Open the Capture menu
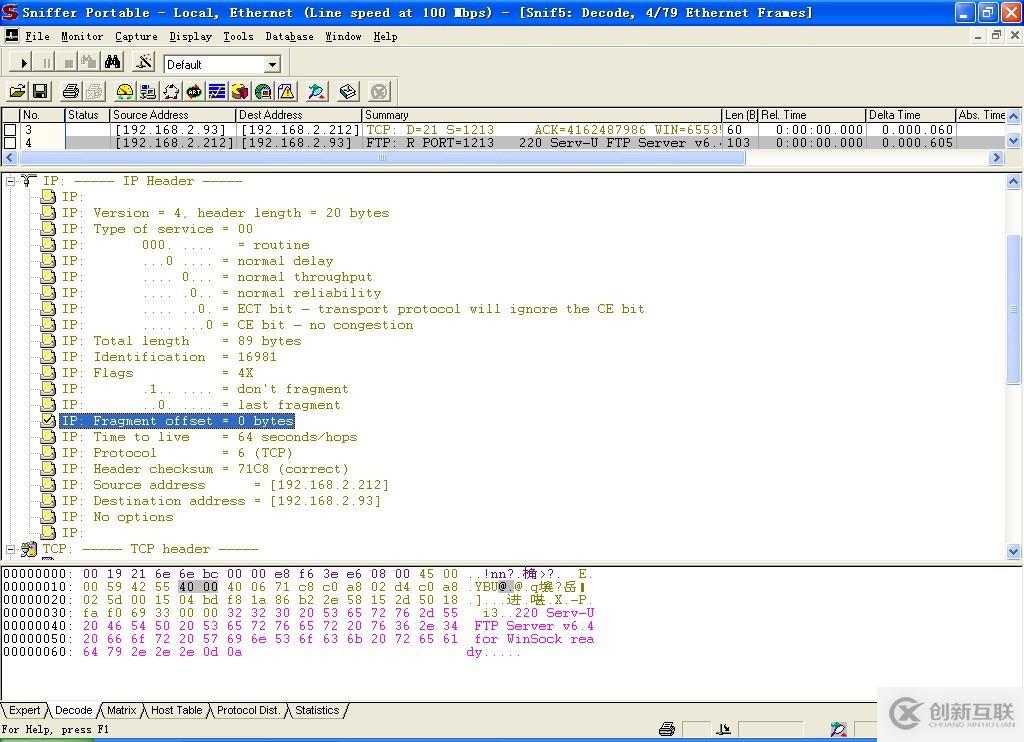 (136, 36)
